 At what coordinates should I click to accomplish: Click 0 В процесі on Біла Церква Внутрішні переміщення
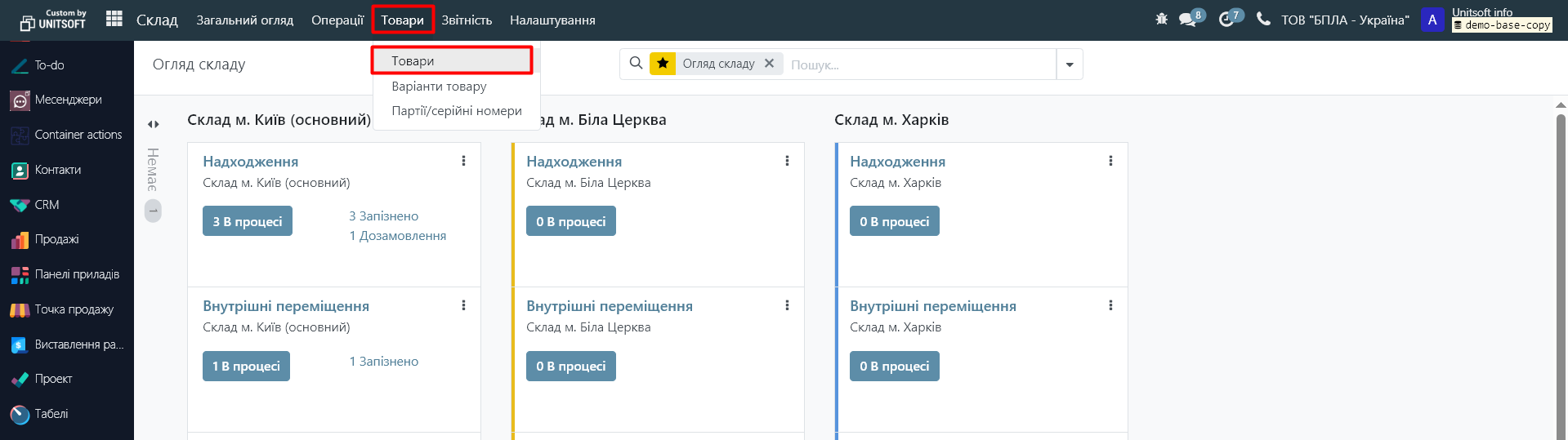571,366
